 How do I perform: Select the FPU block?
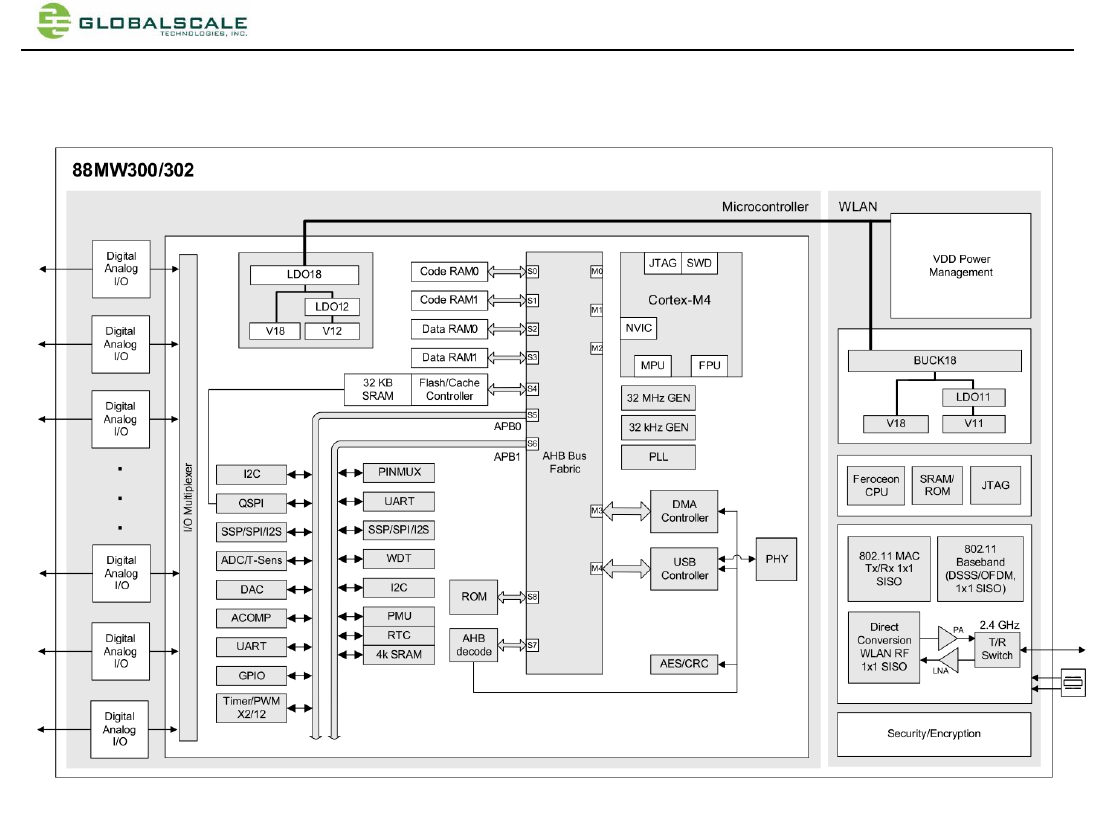(709, 365)
